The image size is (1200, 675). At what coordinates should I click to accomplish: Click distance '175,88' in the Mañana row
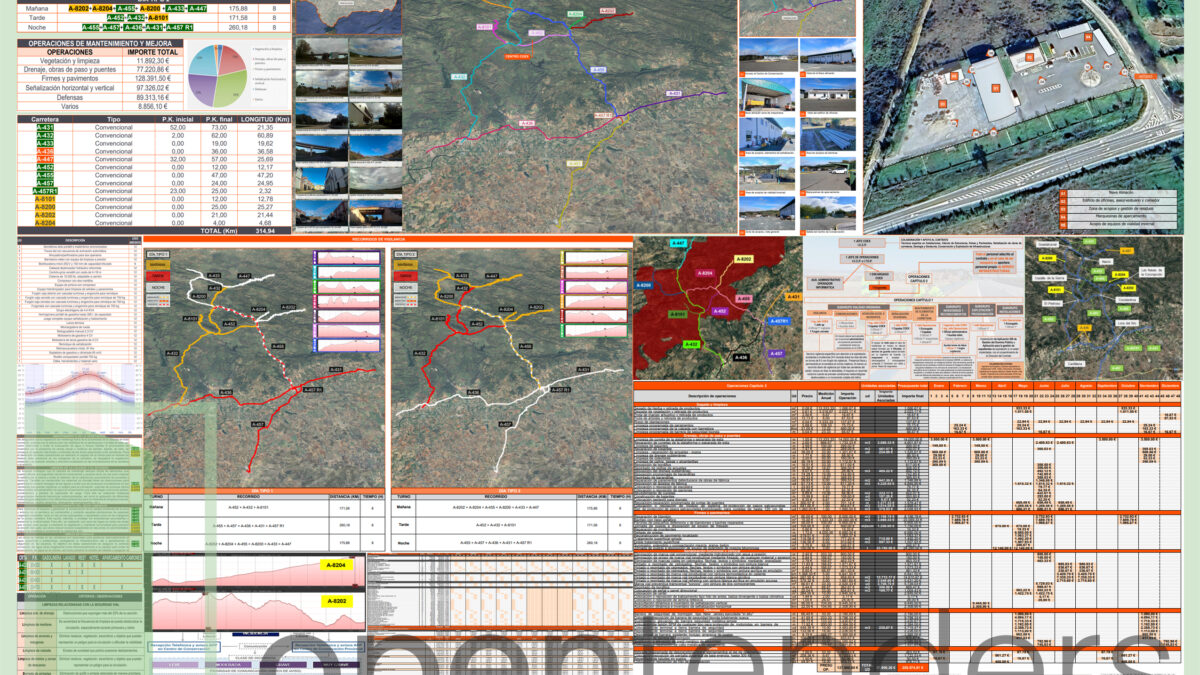238,8
